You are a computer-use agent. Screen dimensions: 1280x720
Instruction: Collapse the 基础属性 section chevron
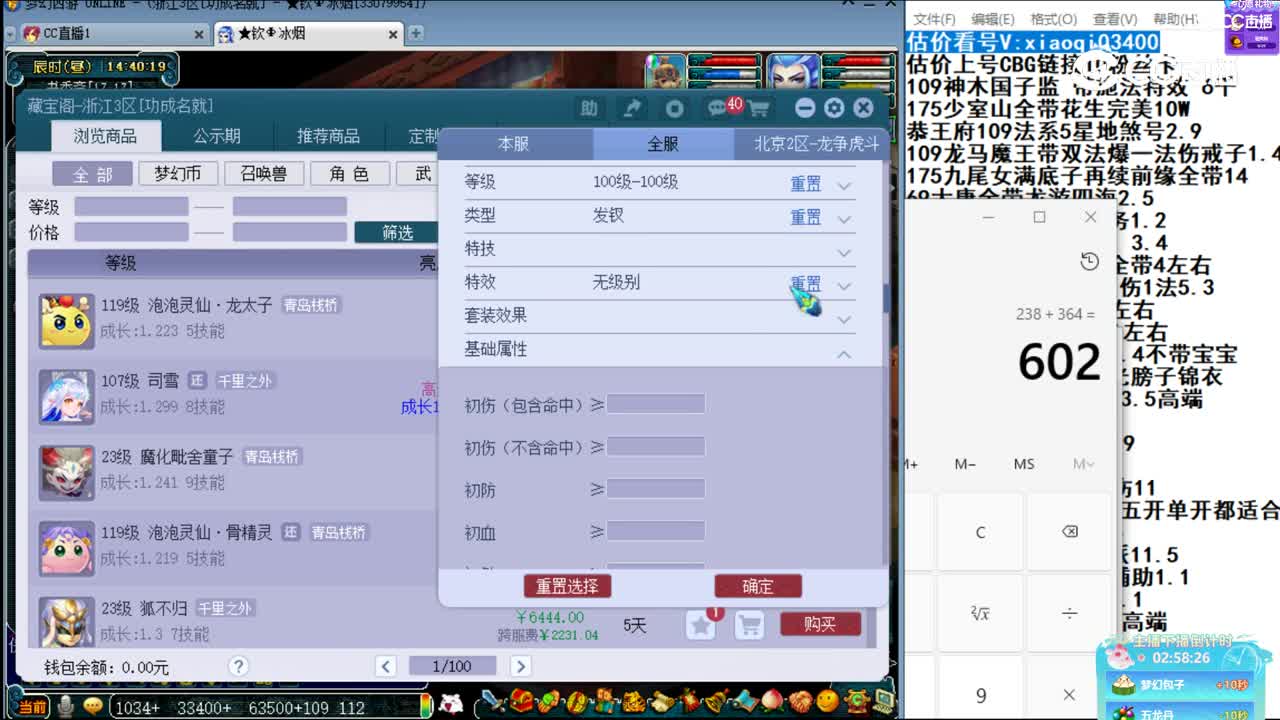[844, 354]
